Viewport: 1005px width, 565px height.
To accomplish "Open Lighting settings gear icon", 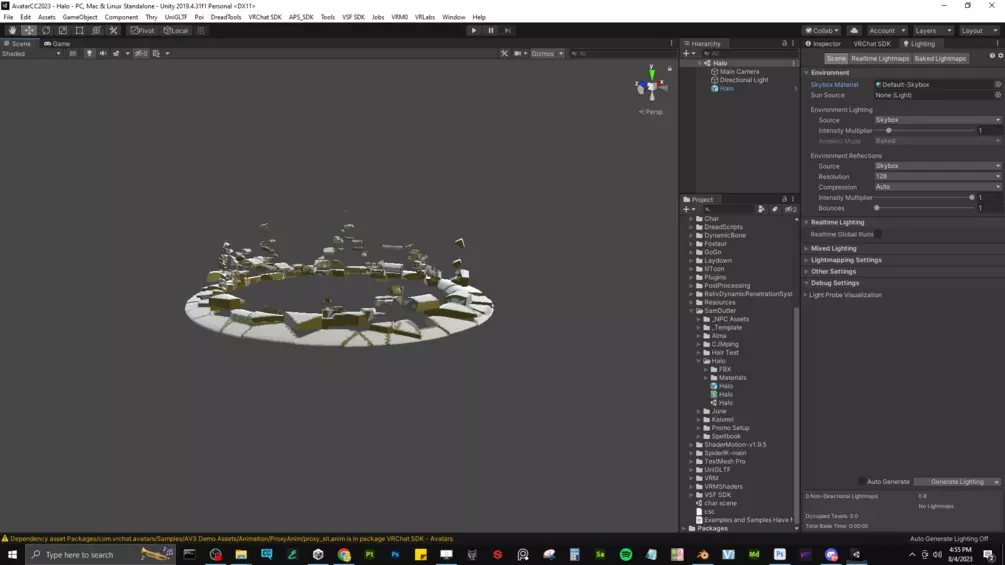I will coord(1001,56).
